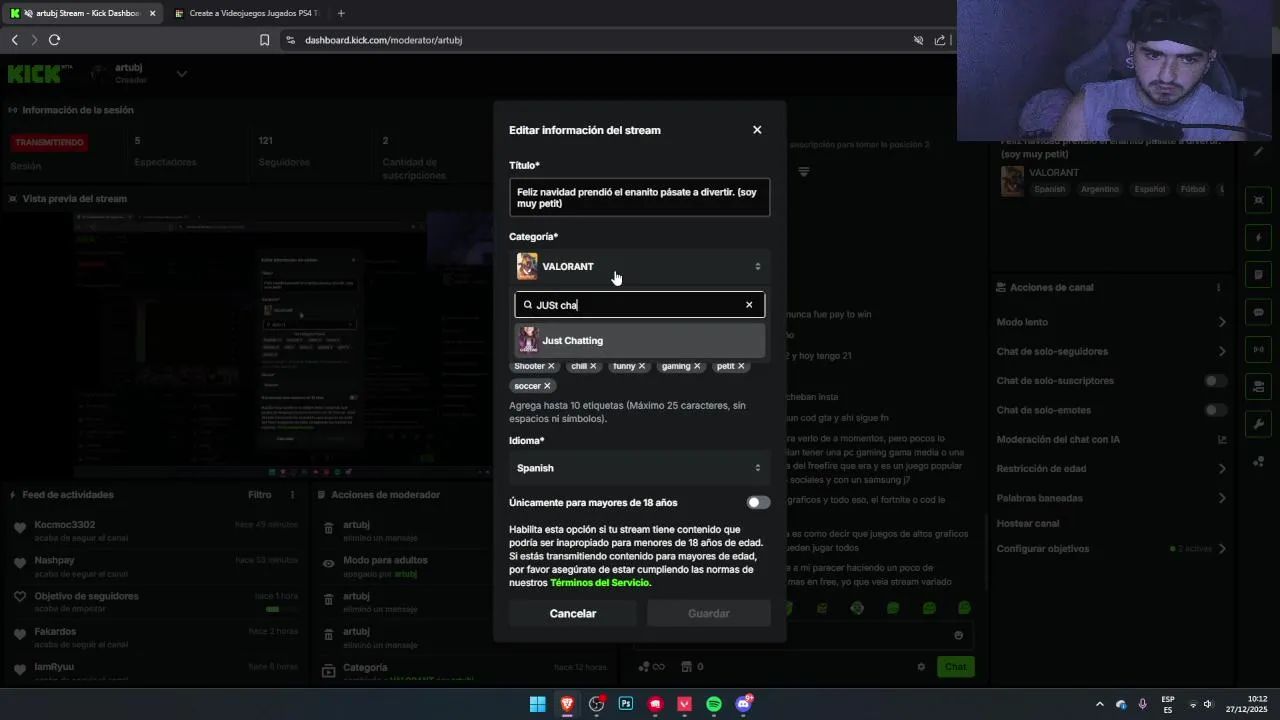The image size is (1280, 720).
Task: Reload the current page
Action: [54, 40]
